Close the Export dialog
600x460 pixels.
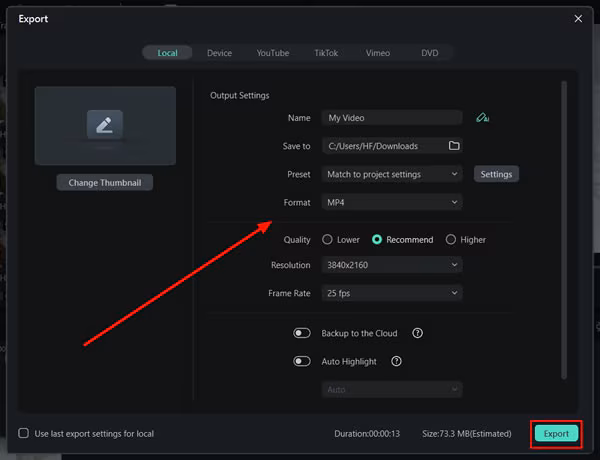tap(578, 18)
